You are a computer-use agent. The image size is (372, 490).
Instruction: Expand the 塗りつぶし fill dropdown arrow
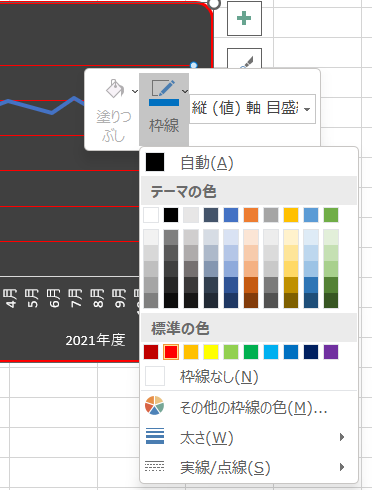tap(135, 91)
